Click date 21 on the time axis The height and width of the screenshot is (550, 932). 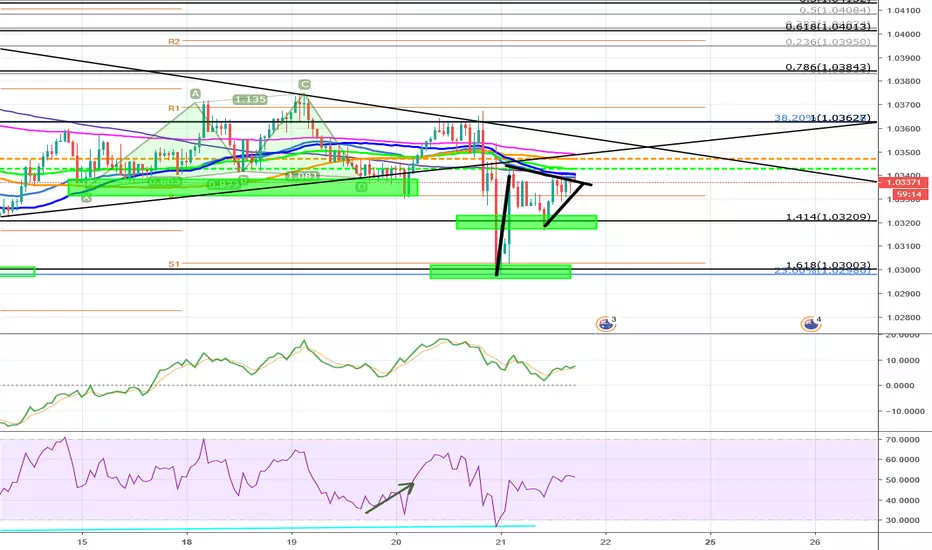click(x=501, y=542)
